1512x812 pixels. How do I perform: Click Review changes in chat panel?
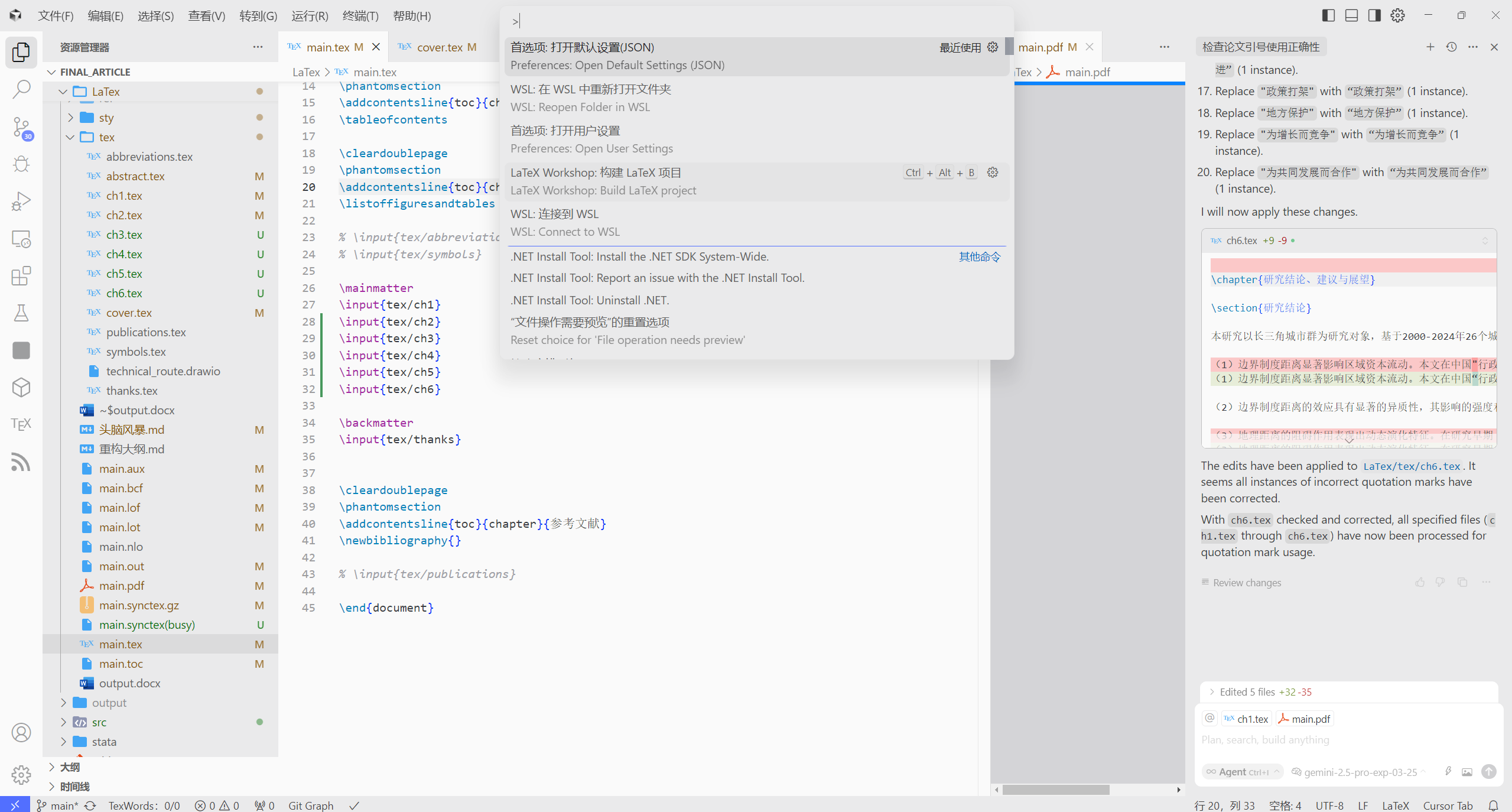pyautogui.click(x=1247, y=583)
